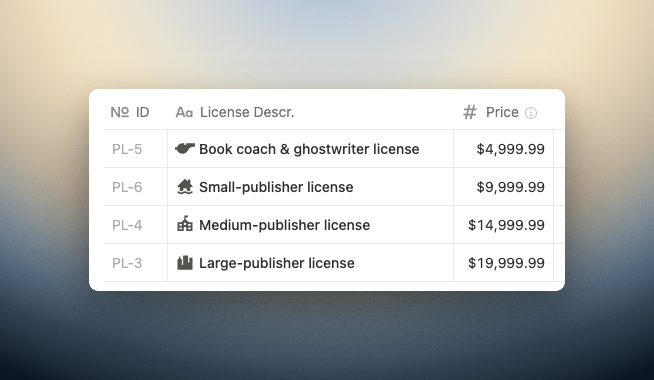Image resolution: width=654 pixels, height=380 pixels.
Task: Select the $19,999.99 price cell
Action: click(503, 263)
